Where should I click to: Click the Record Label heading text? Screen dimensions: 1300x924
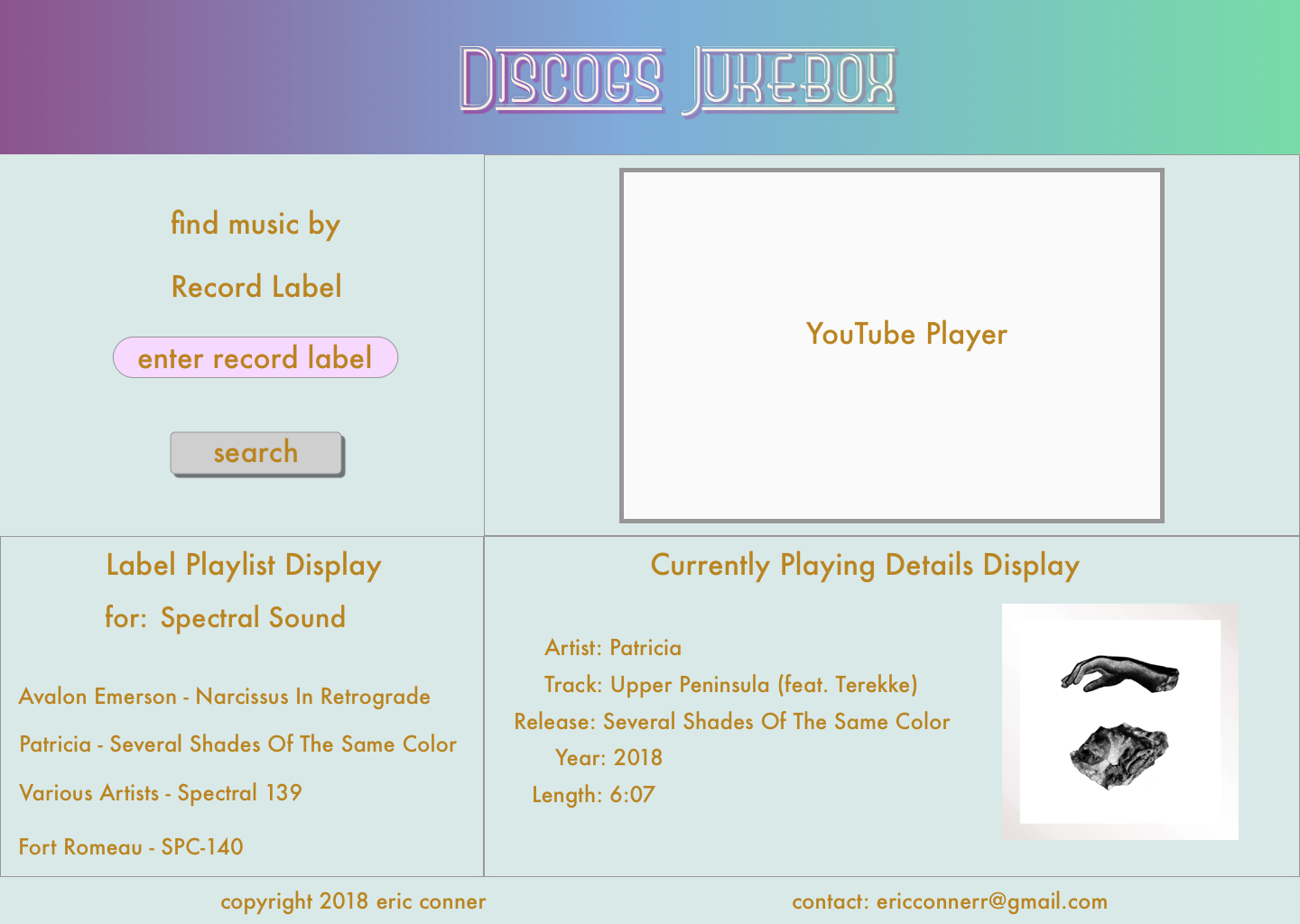click(256, 287)
